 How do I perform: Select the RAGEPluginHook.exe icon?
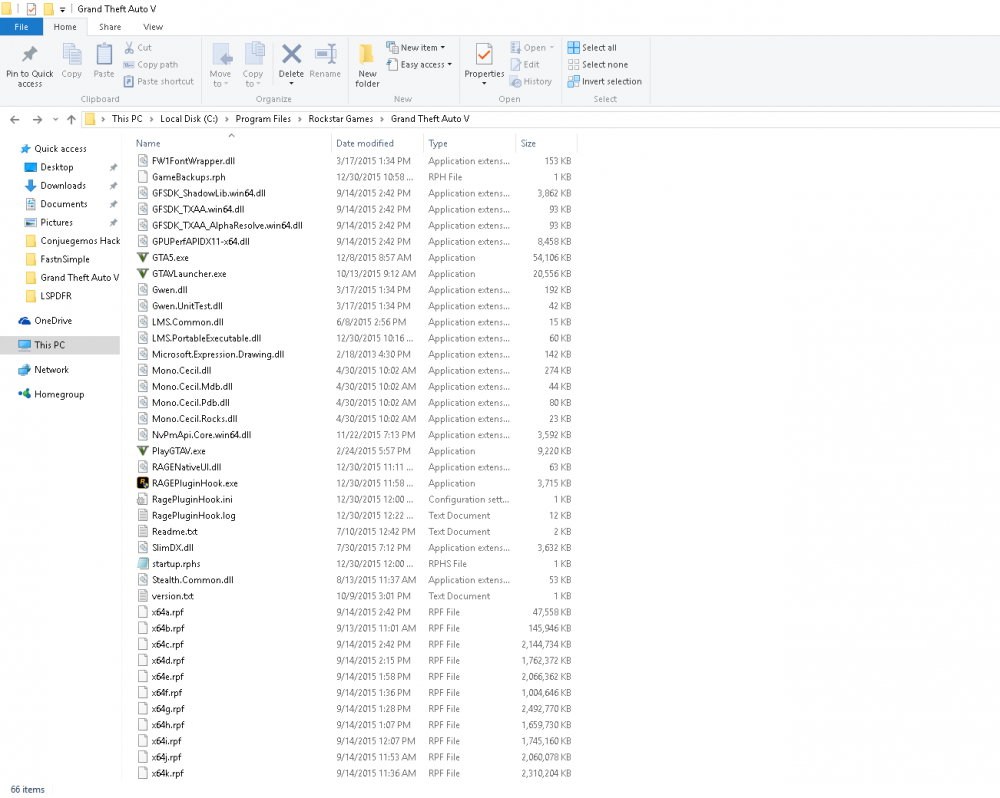[143, 483]
